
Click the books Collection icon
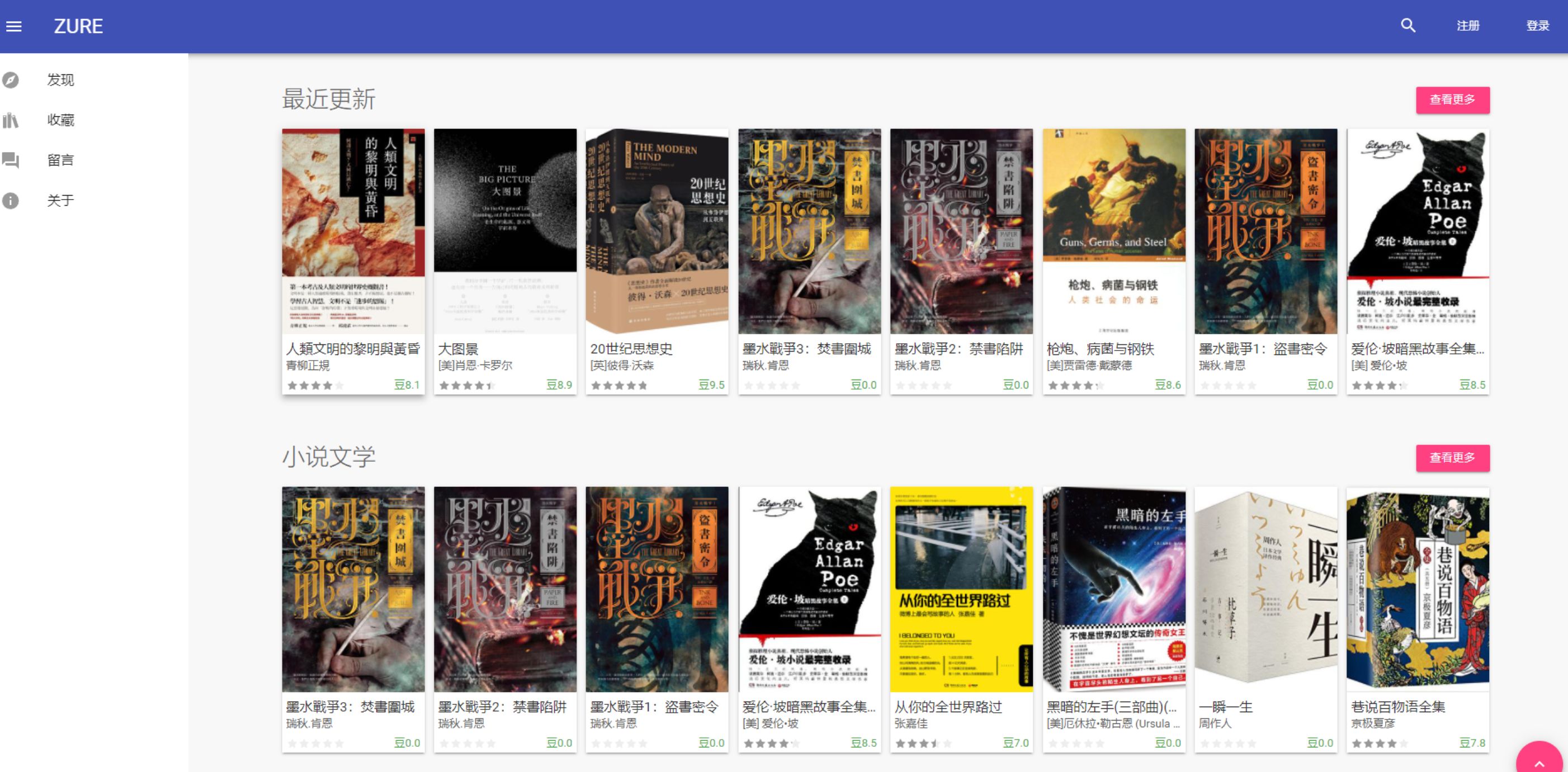coord(11,120)
